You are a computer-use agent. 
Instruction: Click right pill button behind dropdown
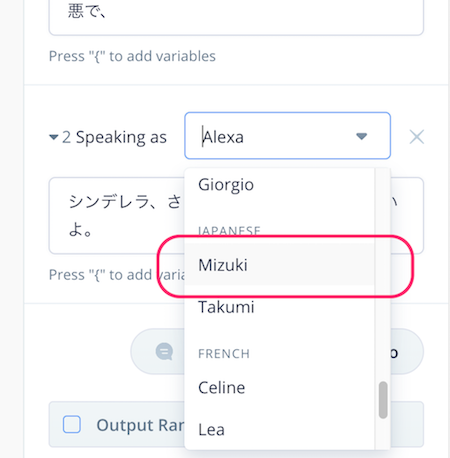407,351
